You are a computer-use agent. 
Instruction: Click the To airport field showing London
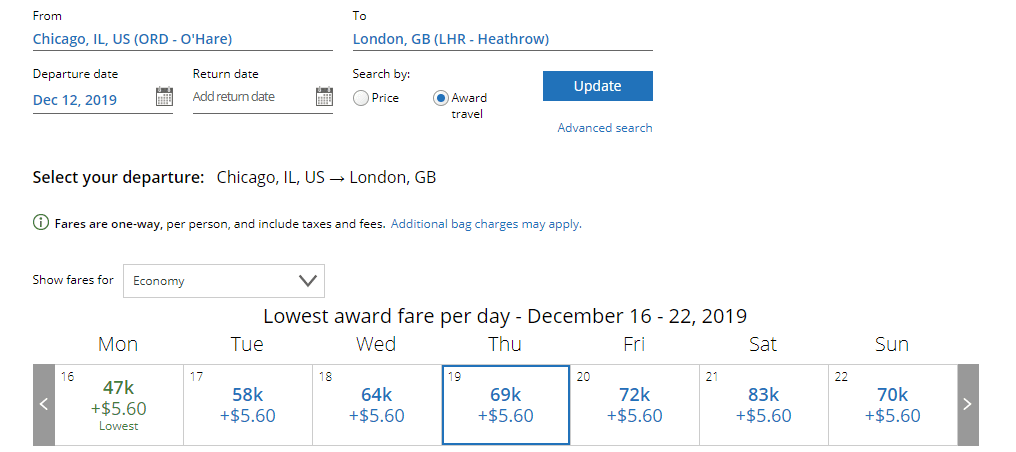point(503,39)
